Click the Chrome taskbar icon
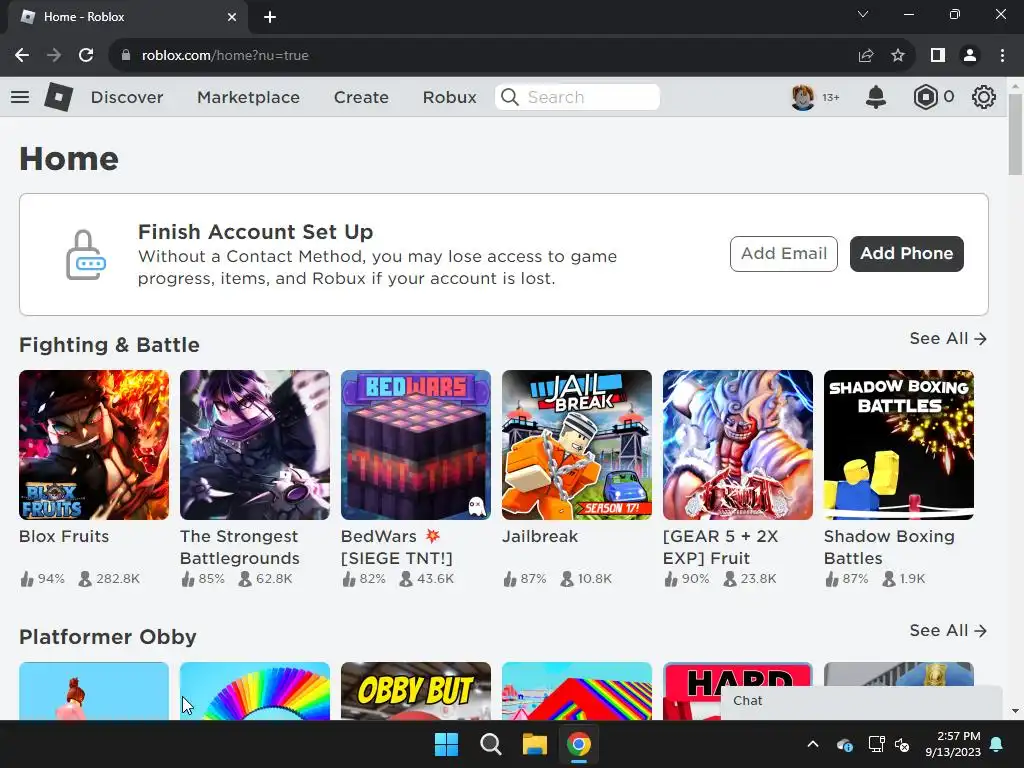The height and width of the screenshot is (768, 1024). pos(579,744)
